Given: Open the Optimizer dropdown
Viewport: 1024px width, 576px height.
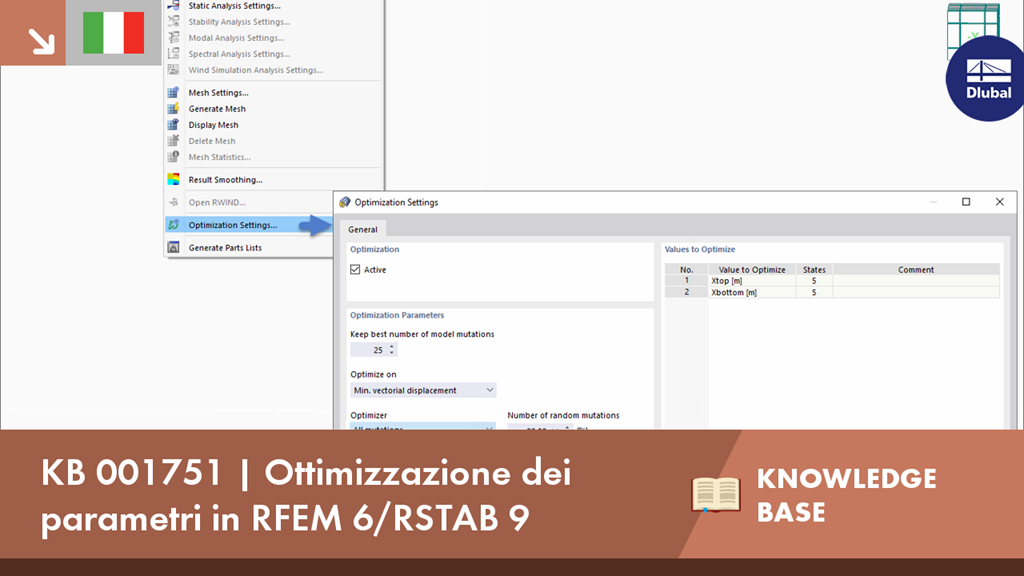Looking at the screenshot, I should (x=423, y=426).
